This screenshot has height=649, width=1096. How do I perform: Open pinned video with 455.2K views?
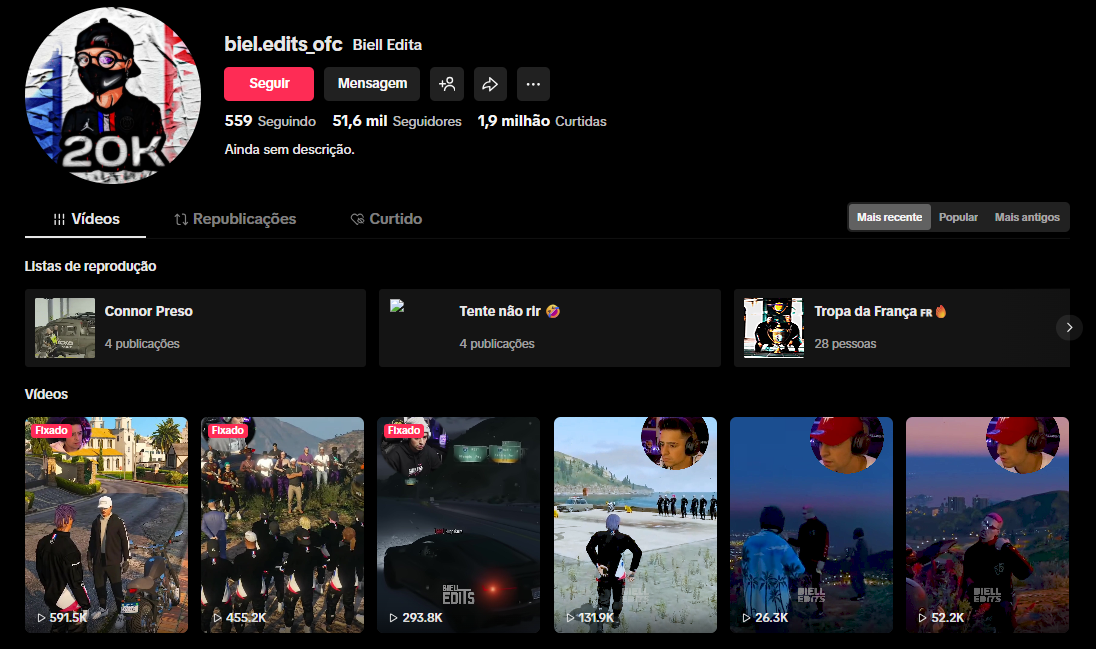pos(282,525)
